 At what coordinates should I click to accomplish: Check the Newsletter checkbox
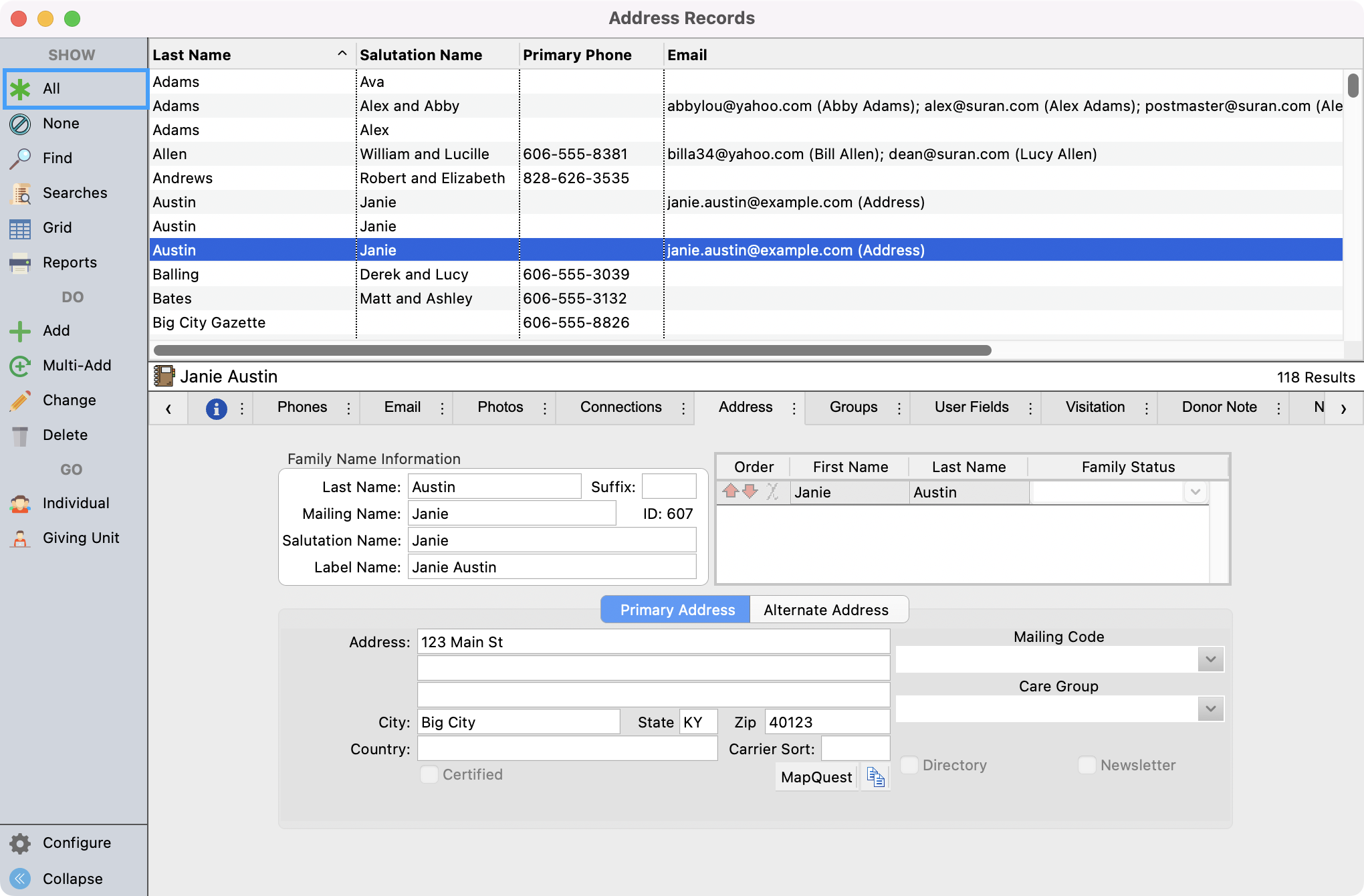[x=1087, y=765]
